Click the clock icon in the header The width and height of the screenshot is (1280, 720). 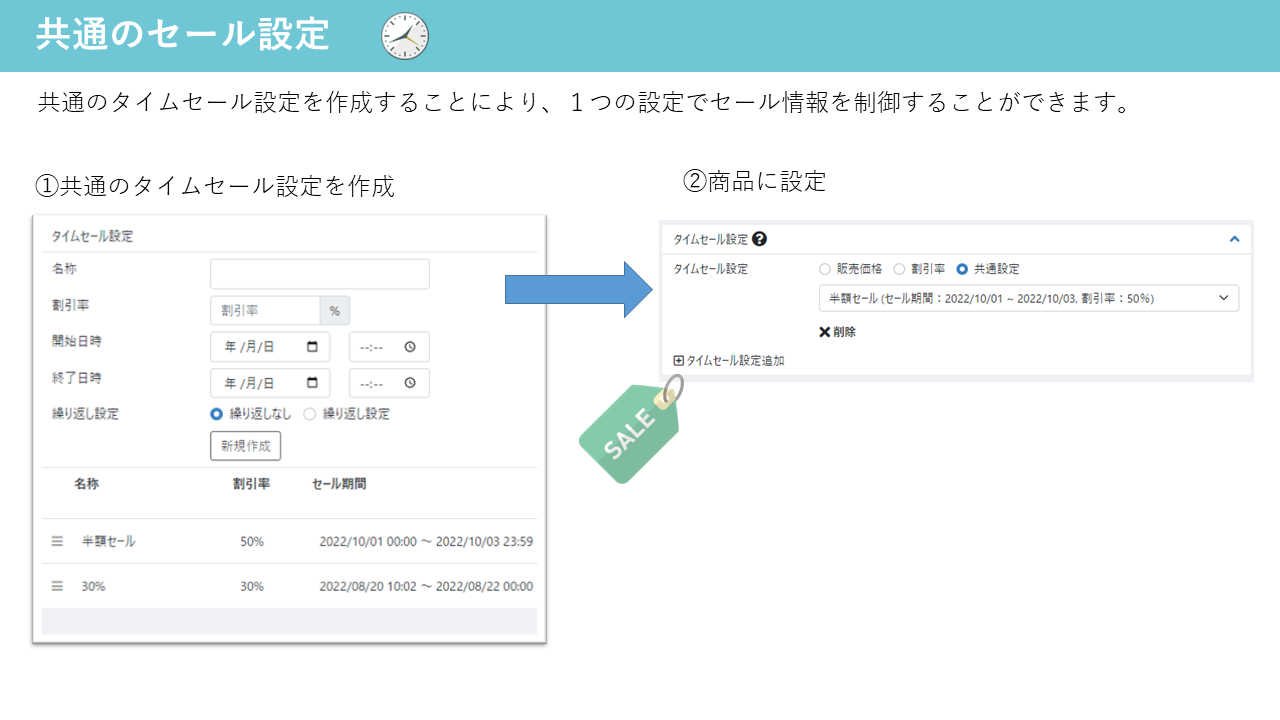click(x=405, y=36)
